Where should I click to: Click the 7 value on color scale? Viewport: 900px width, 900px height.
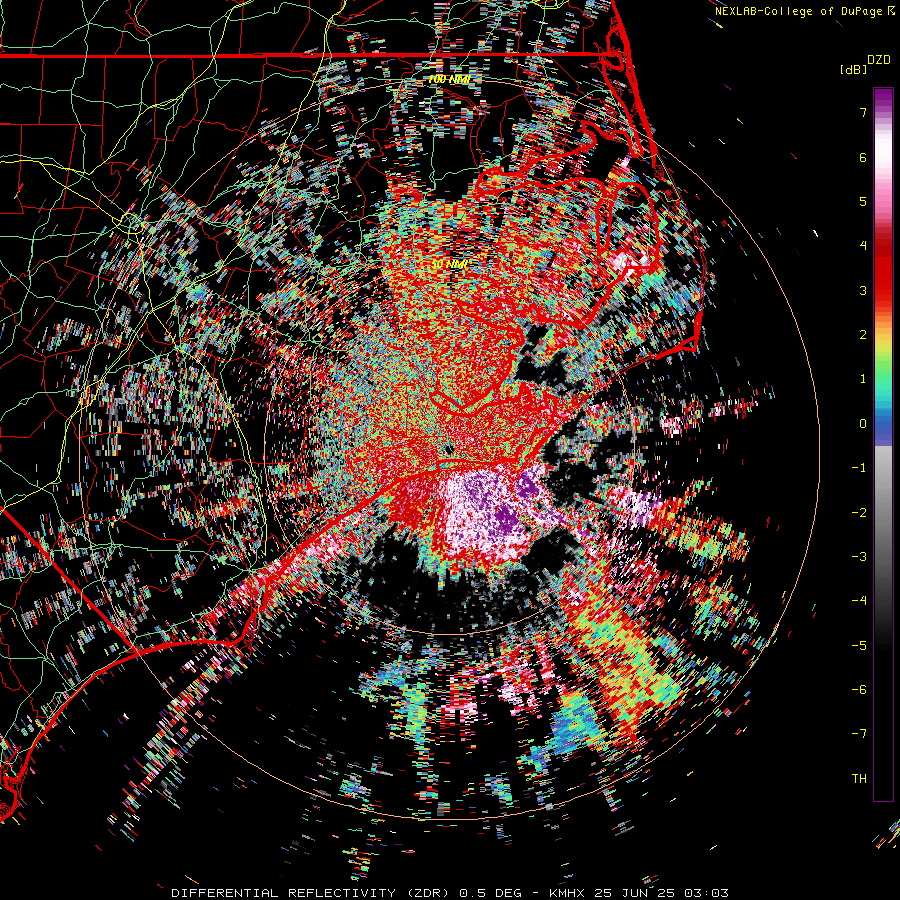point(863,112)
